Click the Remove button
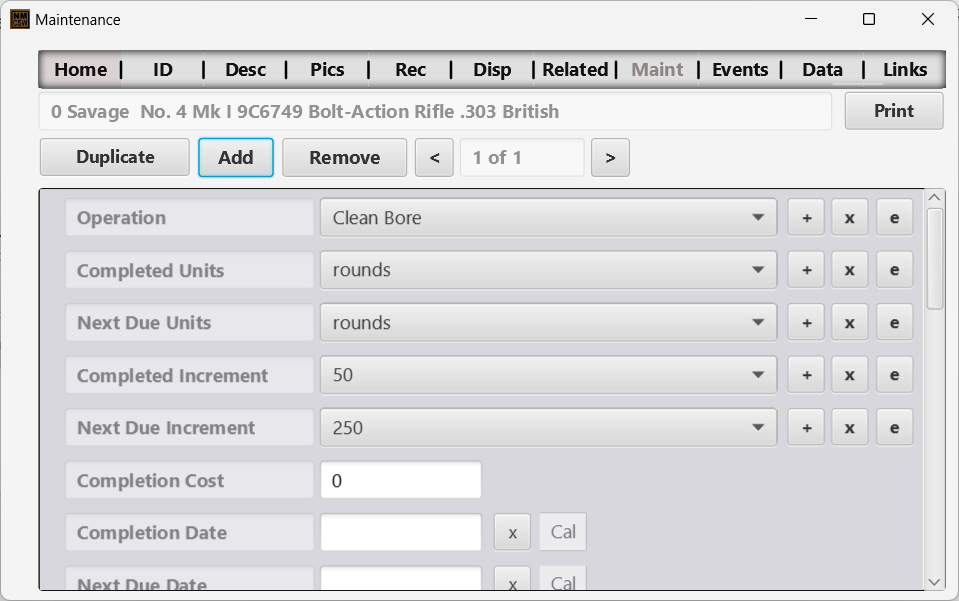959x601 pixels. tap(344, 158)
